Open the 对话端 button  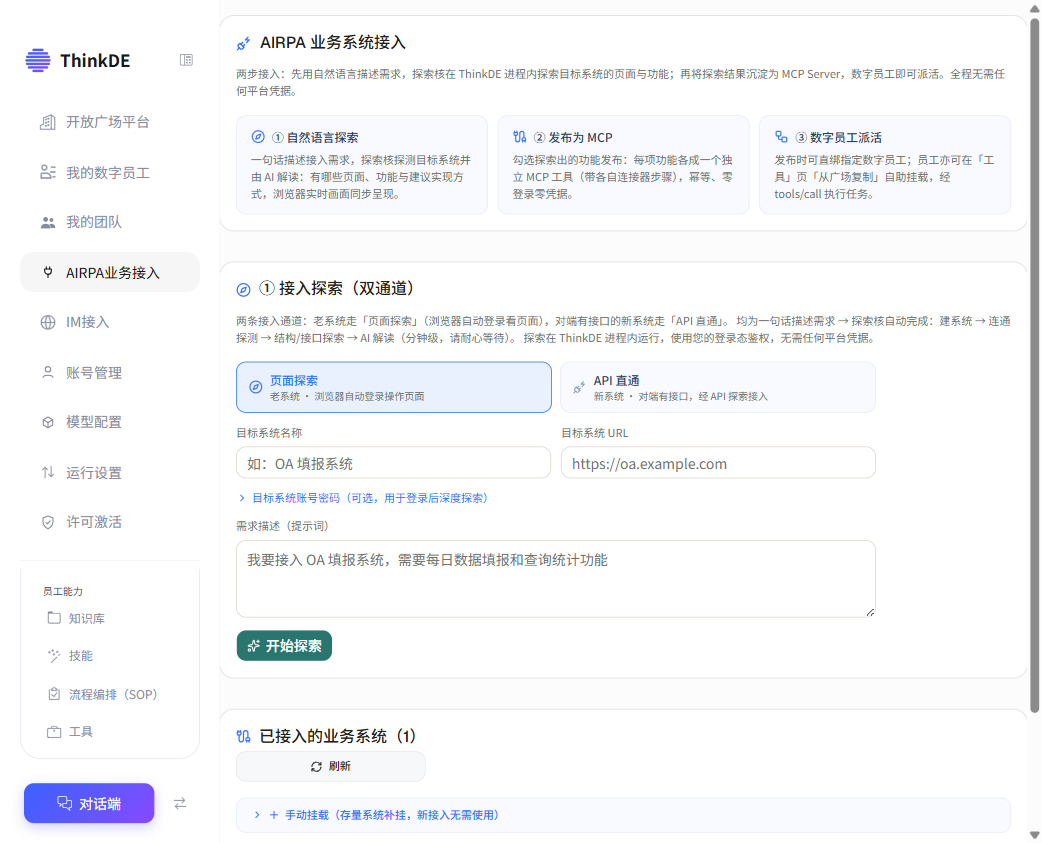(x=89, y=803)
